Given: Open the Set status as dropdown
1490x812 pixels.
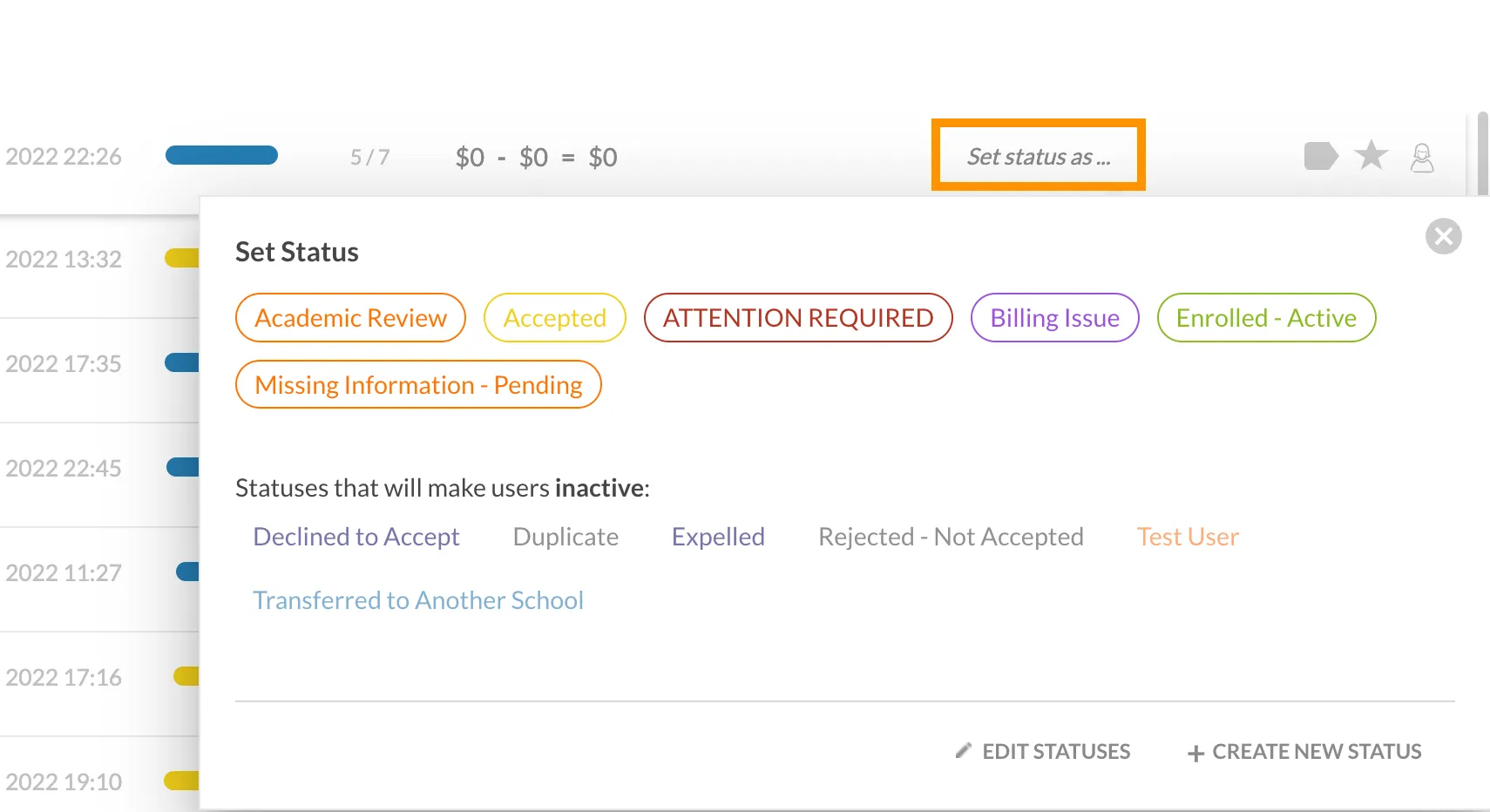Looking at the screenshot, I should 1039,156.
